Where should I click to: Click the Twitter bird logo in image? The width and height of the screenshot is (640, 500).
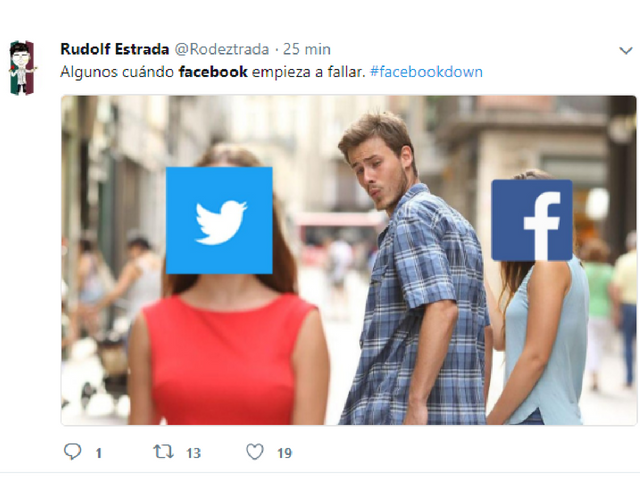(219, 220)
